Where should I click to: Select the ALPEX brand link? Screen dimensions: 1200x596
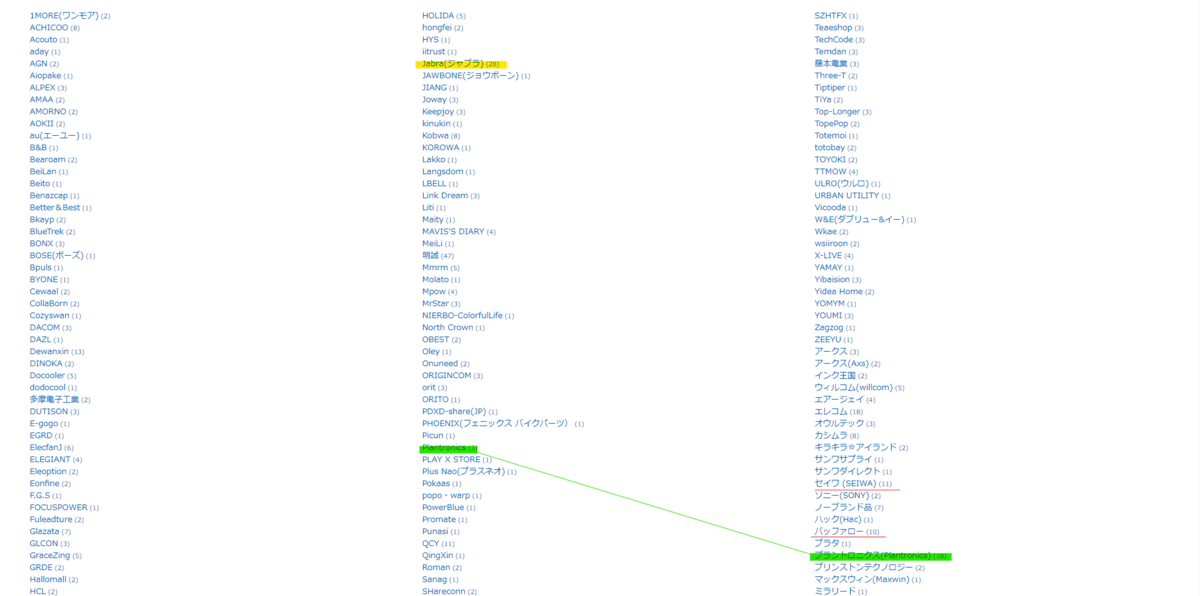coord(43,88)
